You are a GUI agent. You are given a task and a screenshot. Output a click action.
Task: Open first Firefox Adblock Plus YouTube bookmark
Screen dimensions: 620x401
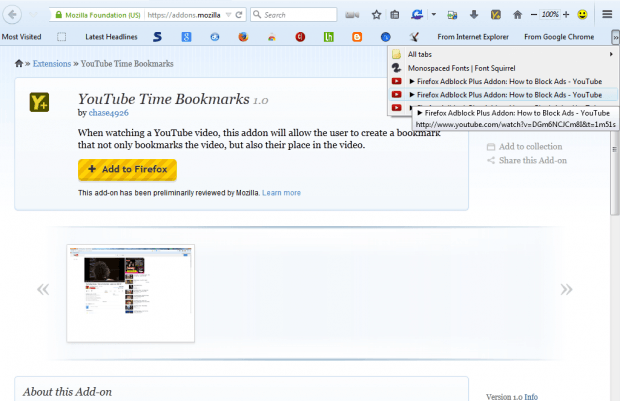(x=503, y=81)
